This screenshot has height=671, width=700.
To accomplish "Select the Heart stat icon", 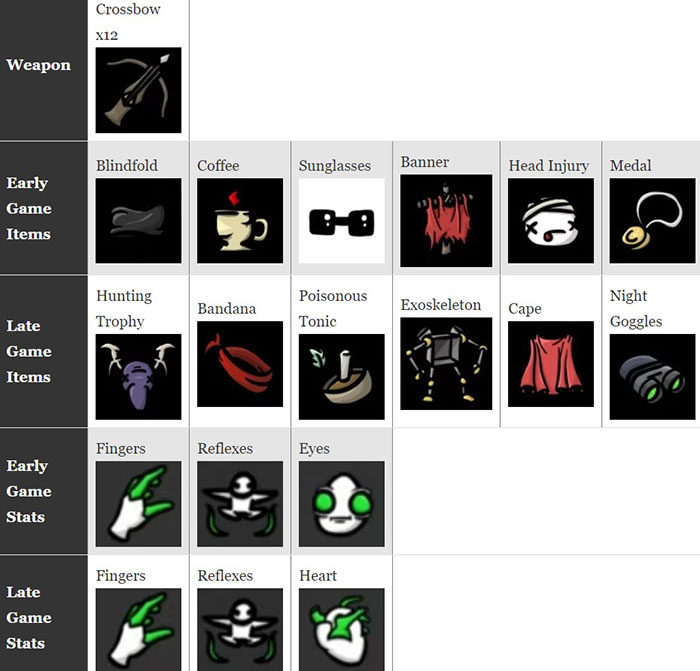I will (342, 629).
